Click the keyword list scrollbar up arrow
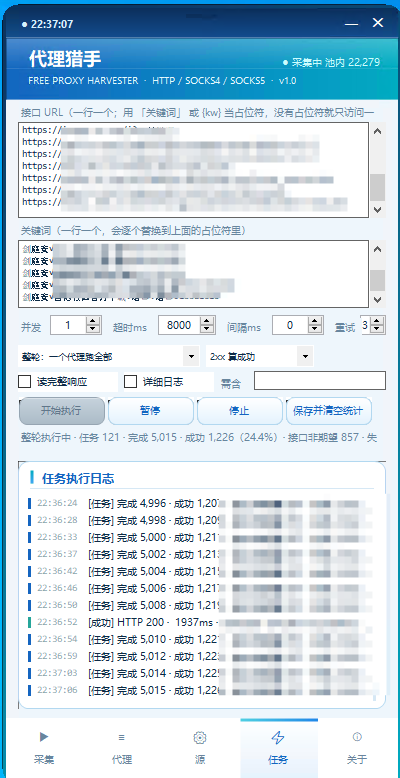This screenshot has height=778, width=400. (378, 249)
